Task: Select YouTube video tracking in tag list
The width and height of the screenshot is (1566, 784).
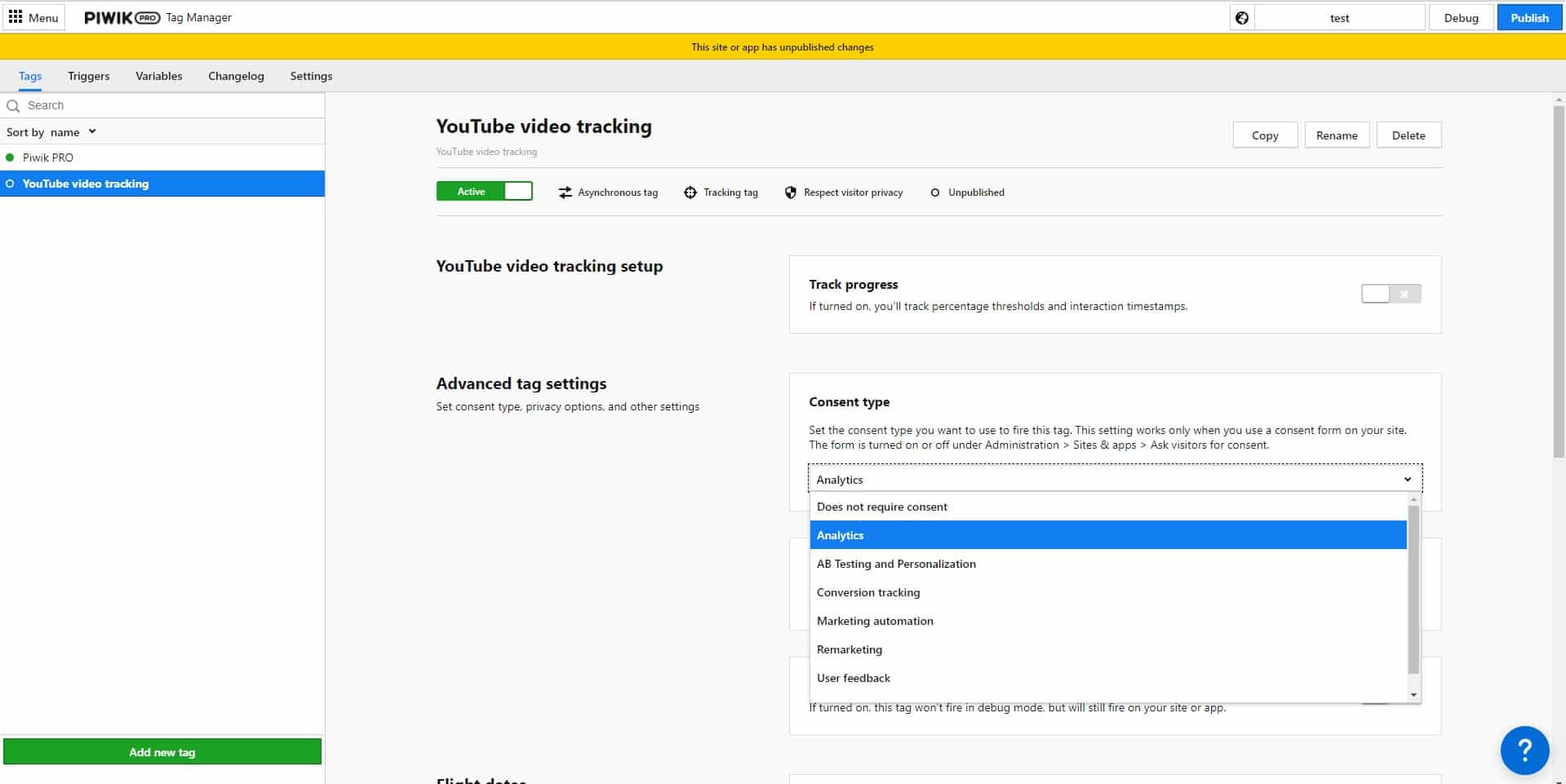Action: (162, 184)
